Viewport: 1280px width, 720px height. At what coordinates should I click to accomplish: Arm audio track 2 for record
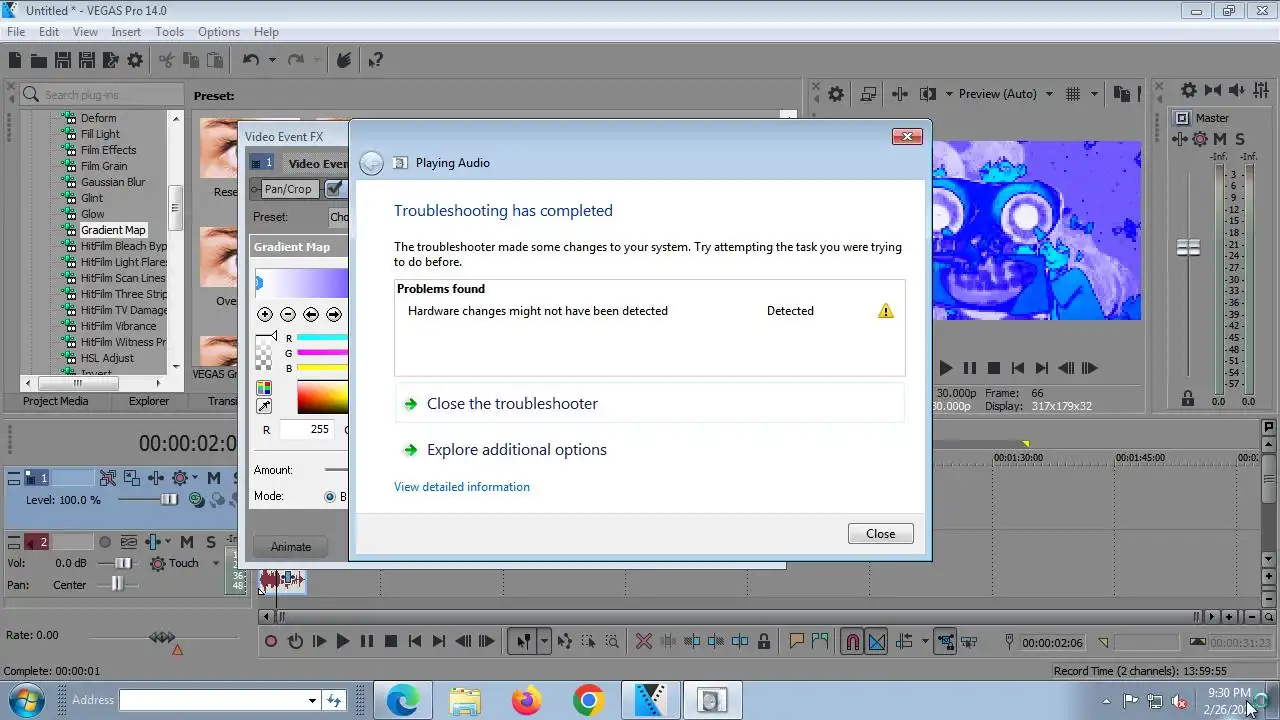(105, 542)
